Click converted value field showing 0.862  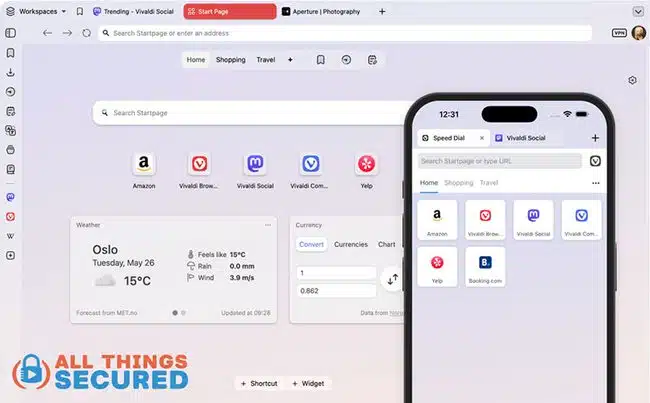[336, 291]
